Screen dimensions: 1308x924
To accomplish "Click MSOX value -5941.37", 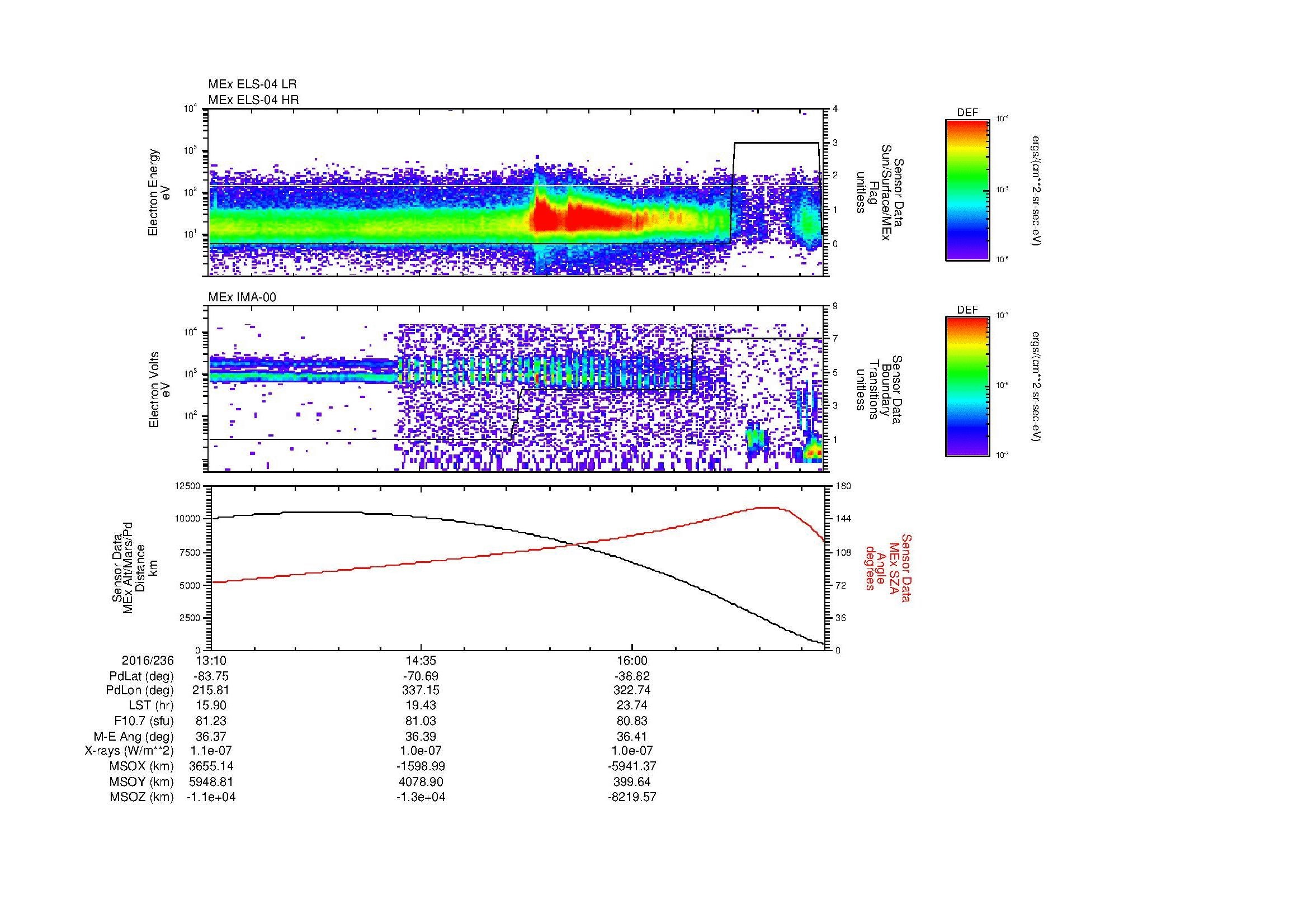I will coord(632,766).
